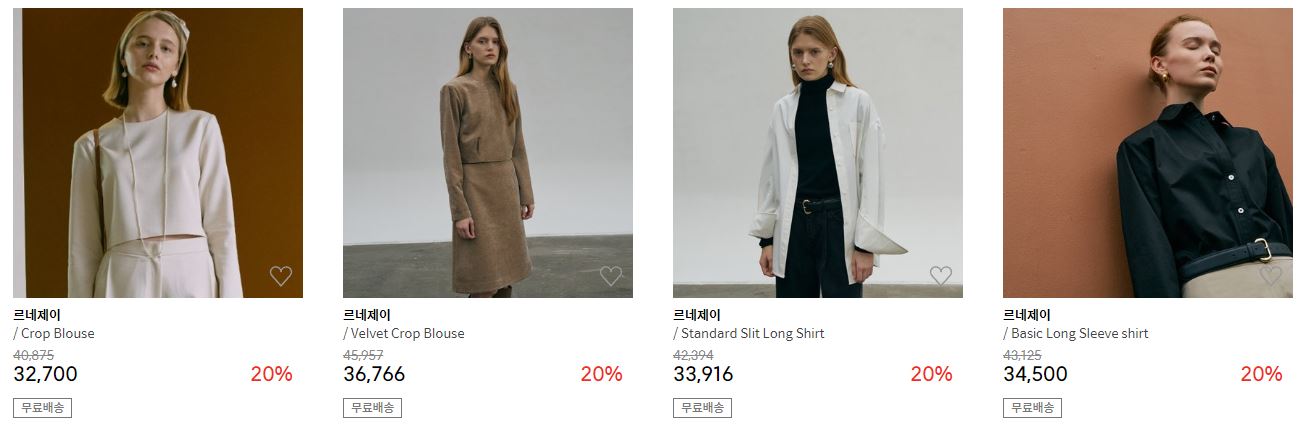The width and height of the screenshot is (1304, 448).
Task: Click the '/ Crop Blouse' product title
Action: click(54, 334)
